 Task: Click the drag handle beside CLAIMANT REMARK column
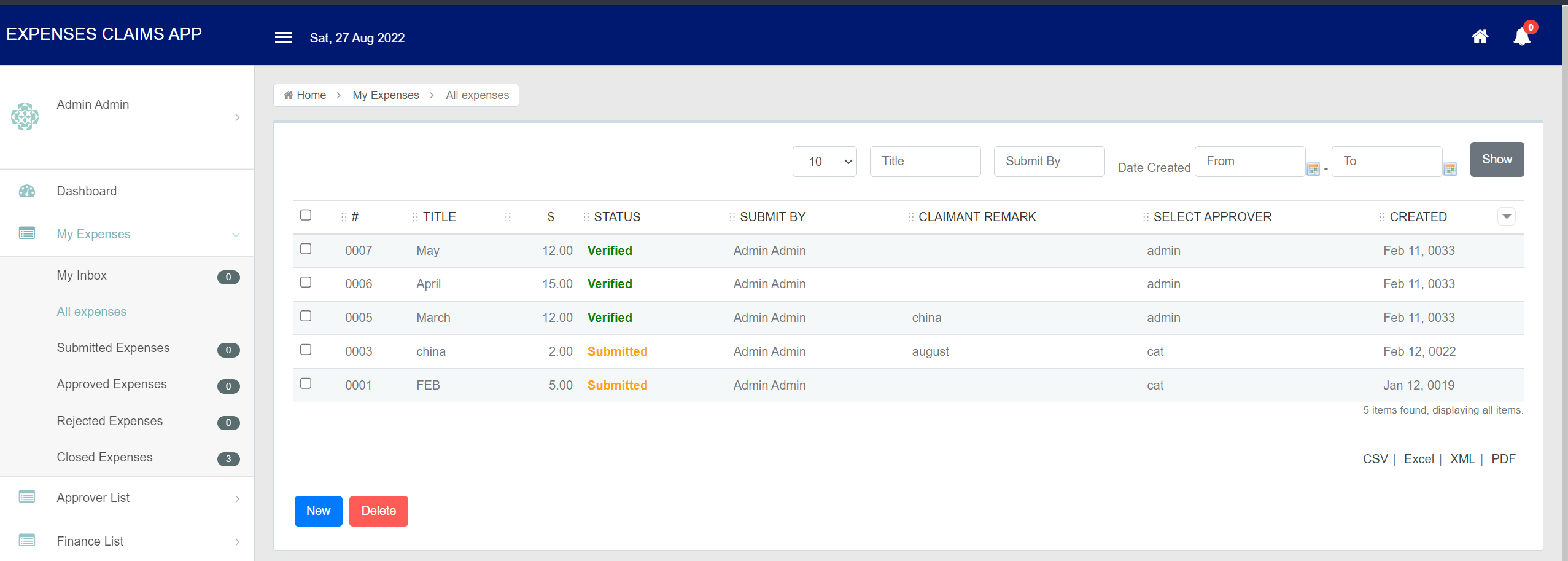click(910, 217)
